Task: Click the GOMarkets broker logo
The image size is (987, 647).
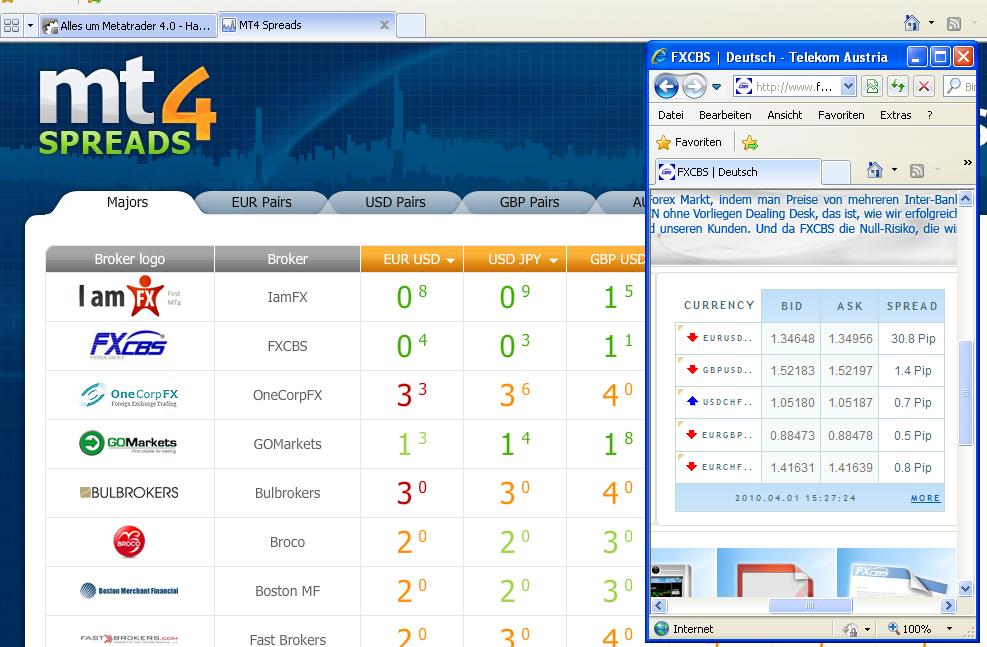Action: tap(129, 443)
